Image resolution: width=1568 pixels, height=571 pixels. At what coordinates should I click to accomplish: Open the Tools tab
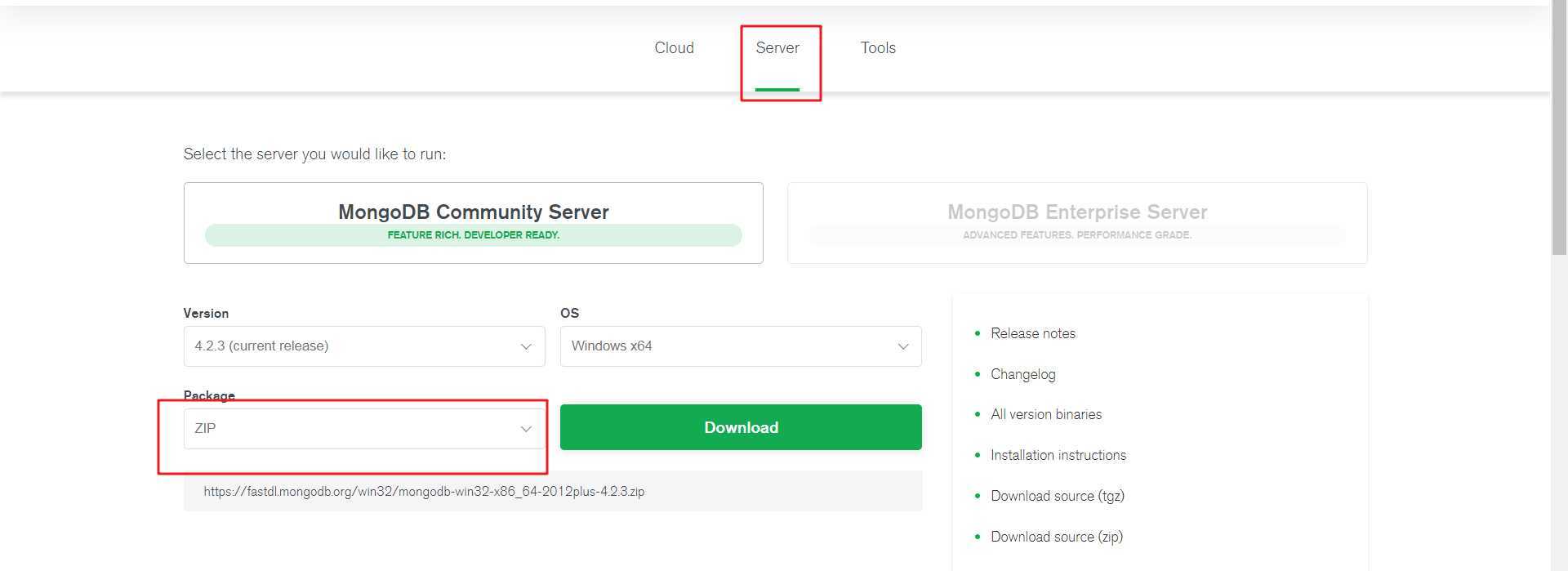pos(878,48)
